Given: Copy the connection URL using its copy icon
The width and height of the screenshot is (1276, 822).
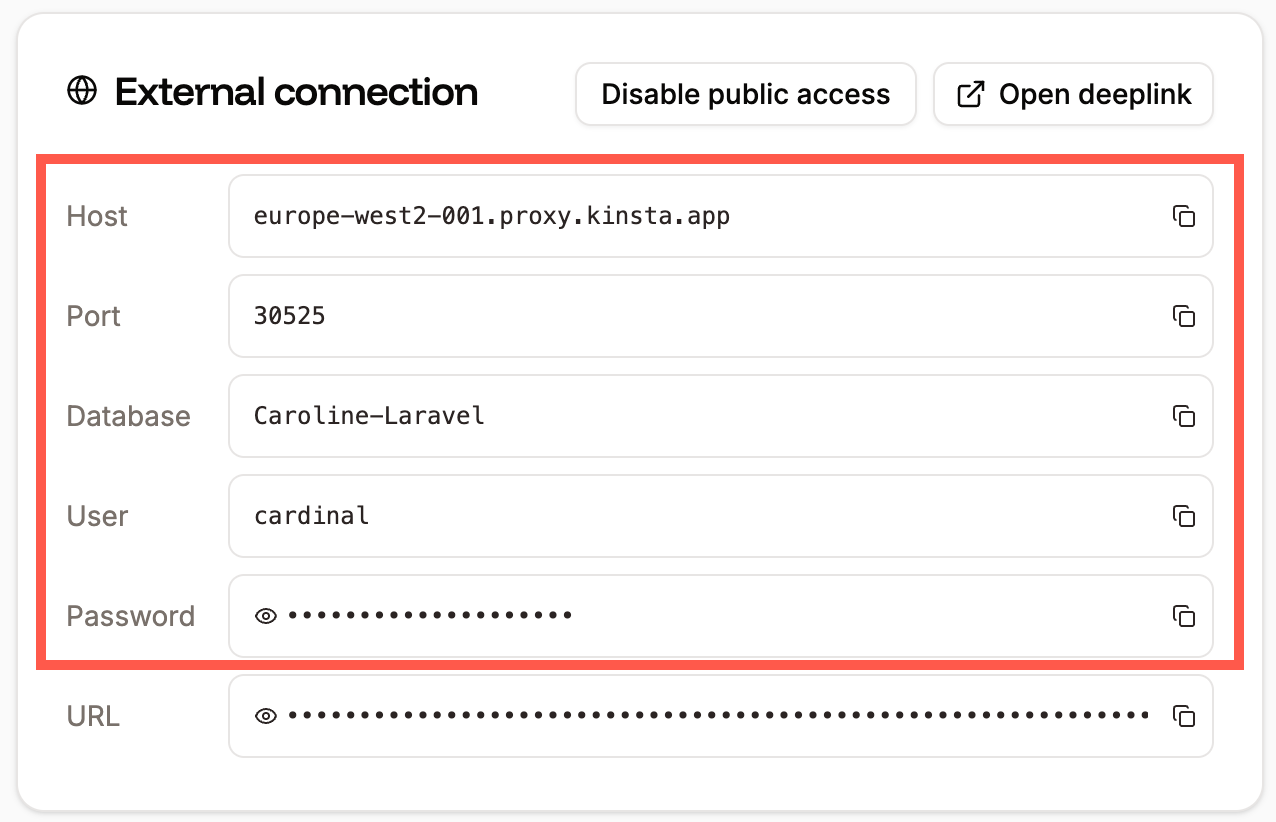Looking at the screenshot, I should (1185, 716).
